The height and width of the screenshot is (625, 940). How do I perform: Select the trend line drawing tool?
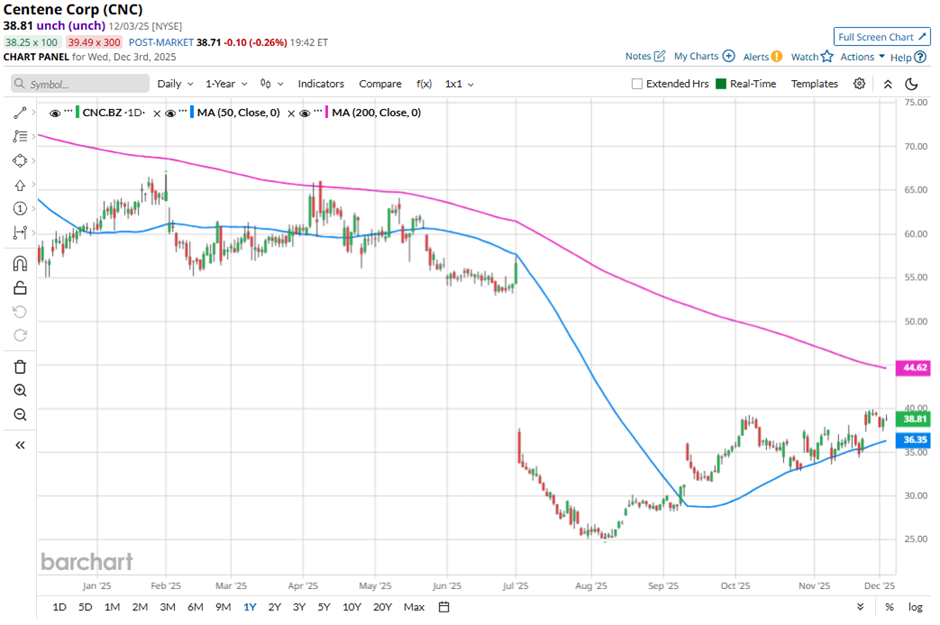coord(19,113)
